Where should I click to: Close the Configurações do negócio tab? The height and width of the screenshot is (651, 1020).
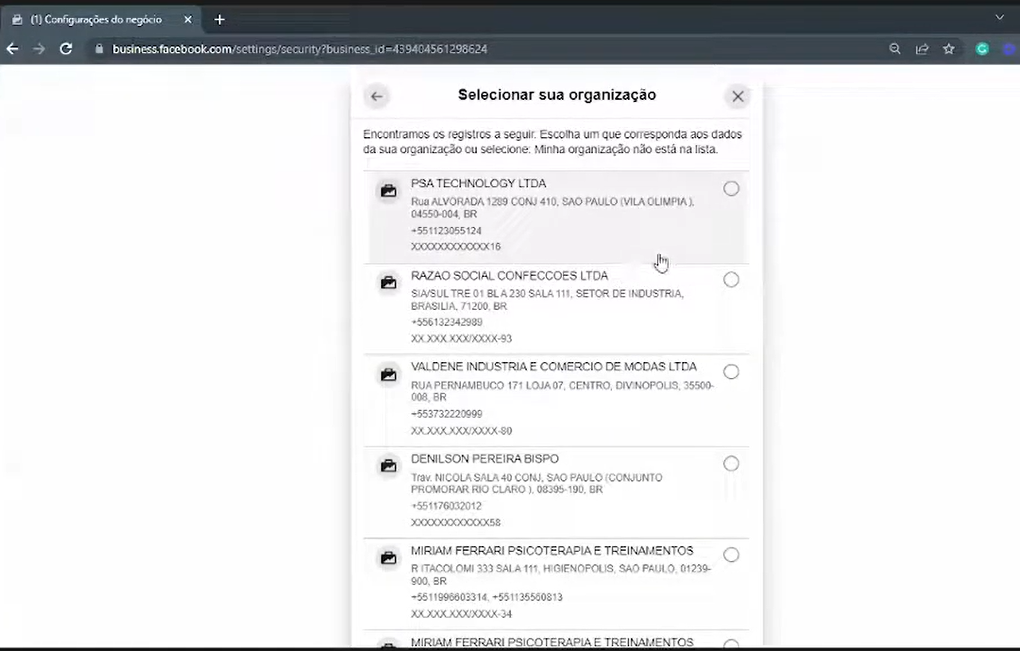point(187,20)
